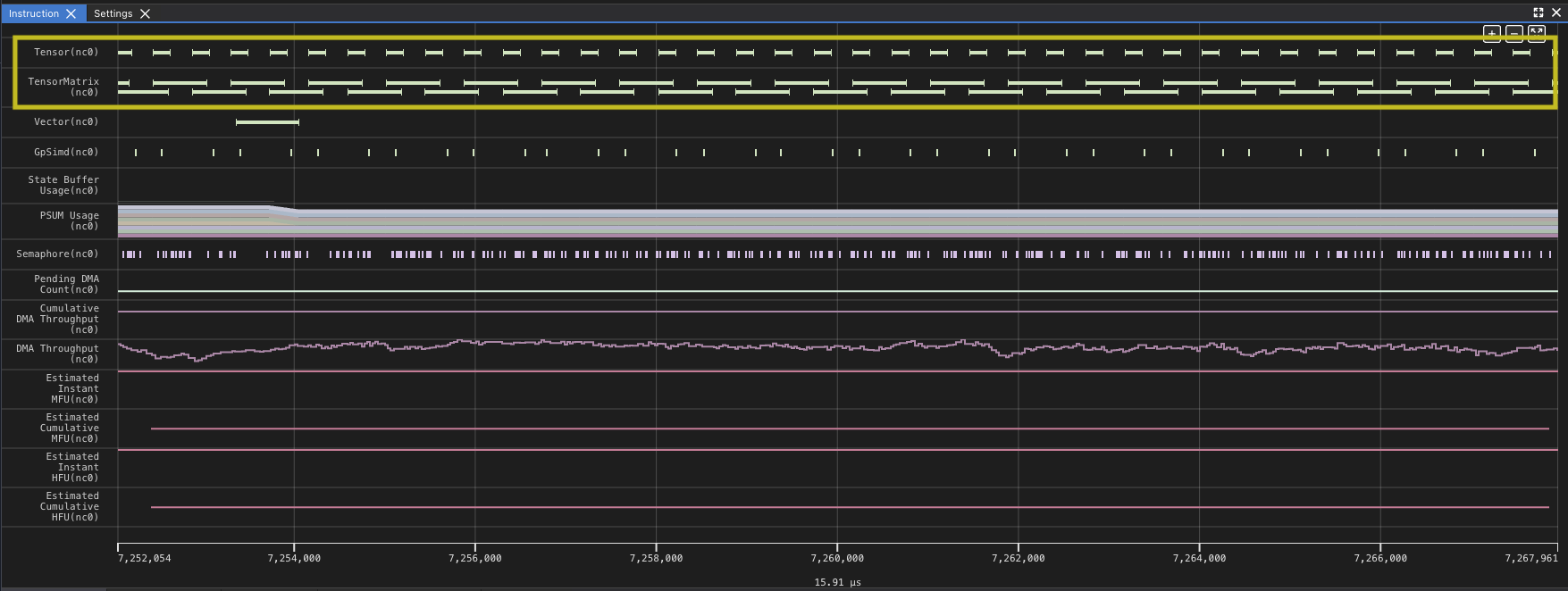Click the 7,254,000 tick on the time axis
The height and width of the screenshot is (591, 1568).
(294, 558)
